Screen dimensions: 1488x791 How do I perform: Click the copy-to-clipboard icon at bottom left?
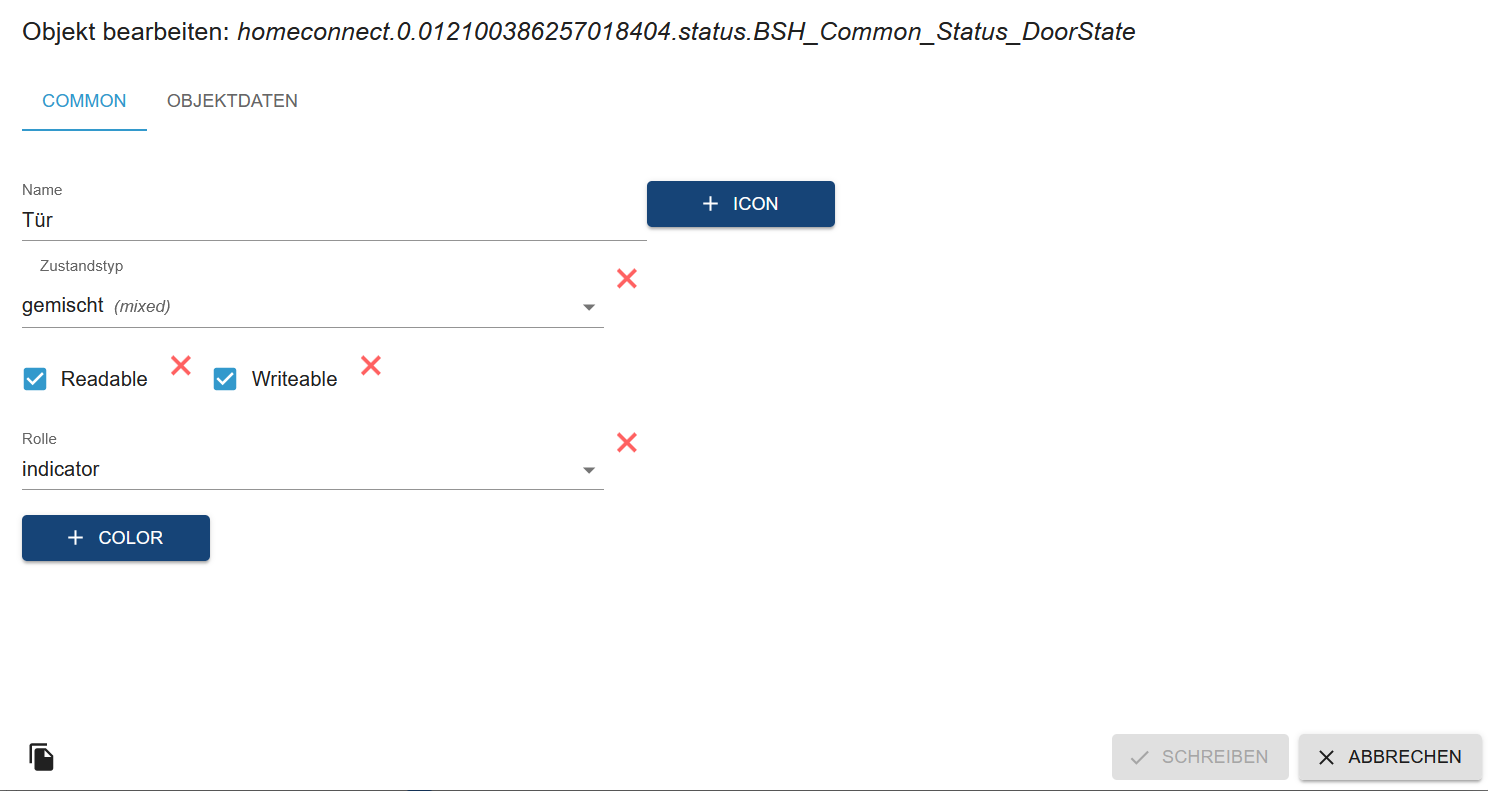(x=41, y=757)
